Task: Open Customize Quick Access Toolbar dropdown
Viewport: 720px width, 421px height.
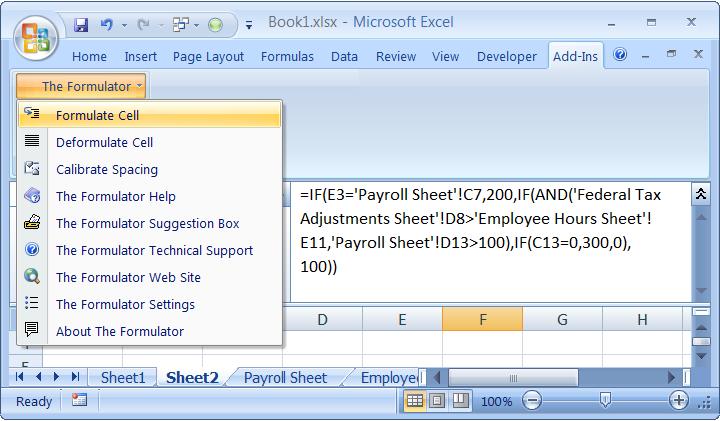Action: tap(249, 25)
